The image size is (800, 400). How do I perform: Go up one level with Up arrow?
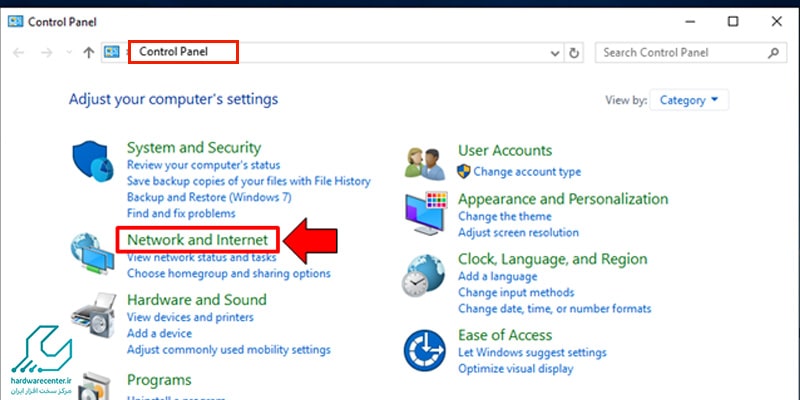pos(89,53)
